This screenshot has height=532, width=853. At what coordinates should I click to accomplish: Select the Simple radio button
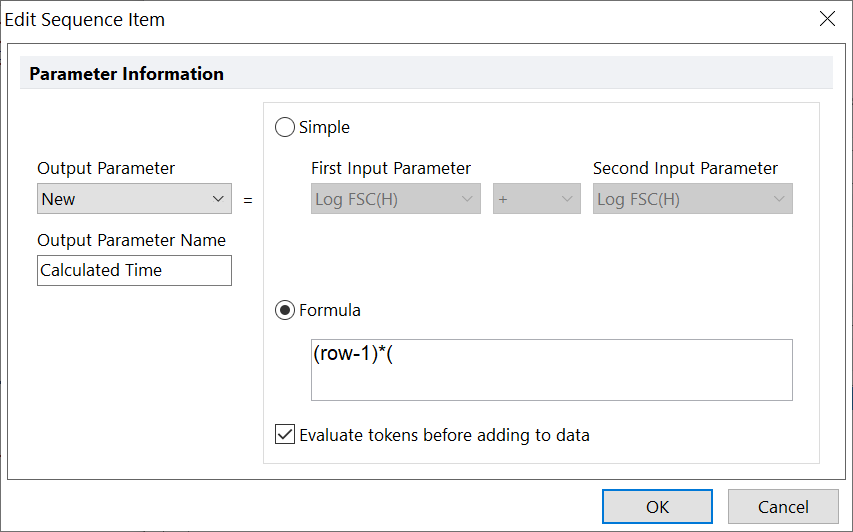pyautogui.click(x=285, y=127)
